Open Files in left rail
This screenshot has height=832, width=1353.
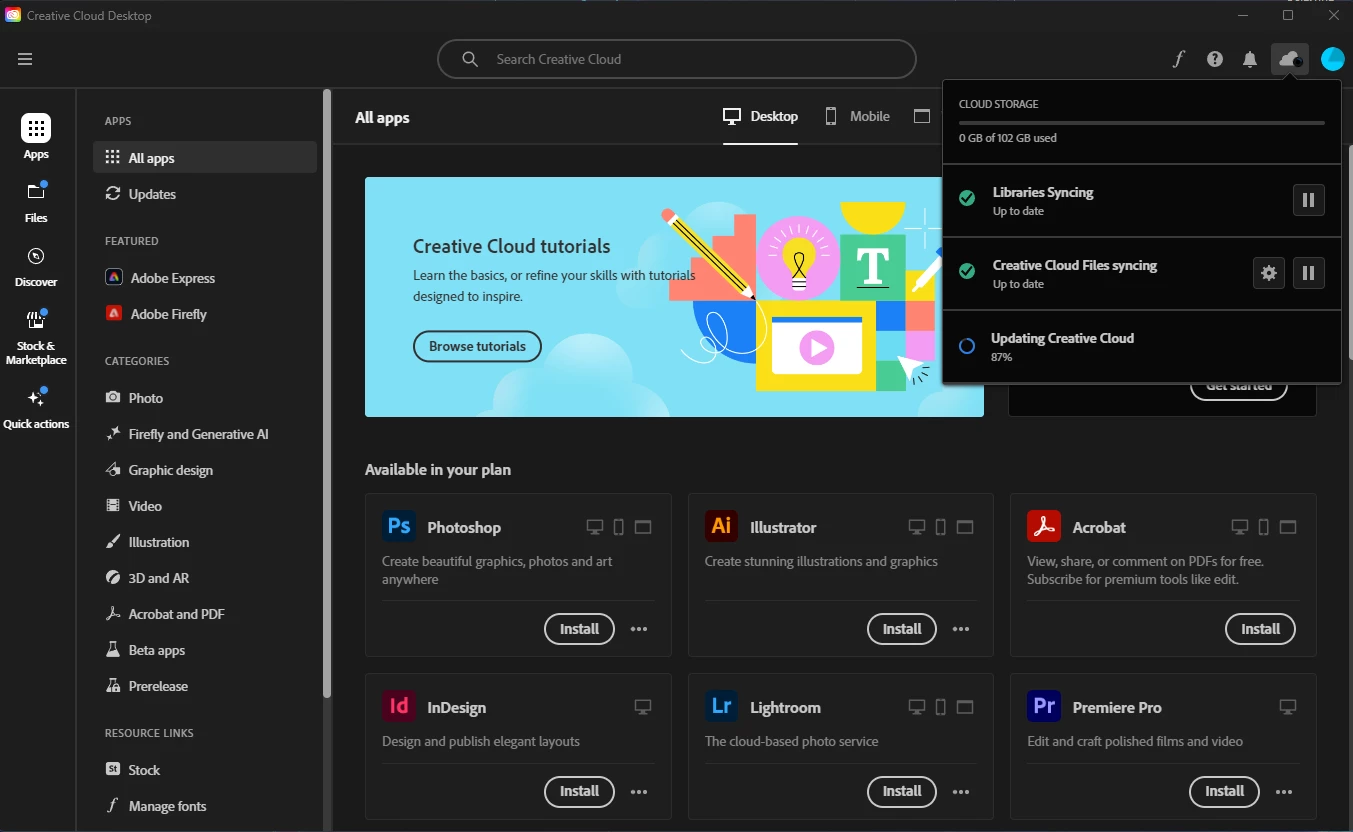[x=36, y=201]
